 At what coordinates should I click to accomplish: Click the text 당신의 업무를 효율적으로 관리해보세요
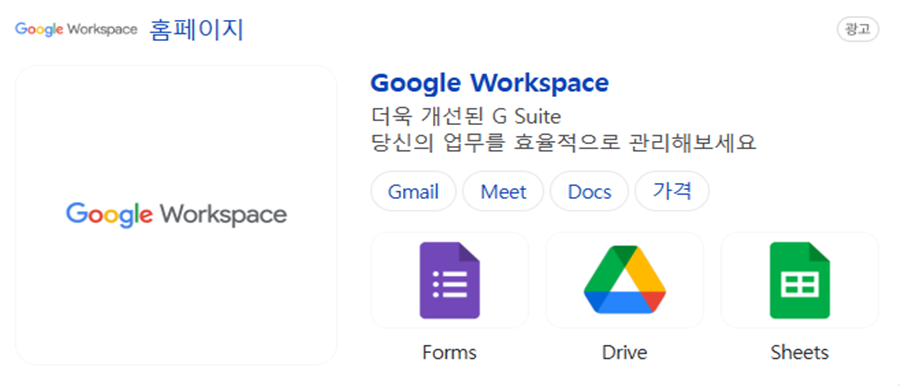(564, 142)
